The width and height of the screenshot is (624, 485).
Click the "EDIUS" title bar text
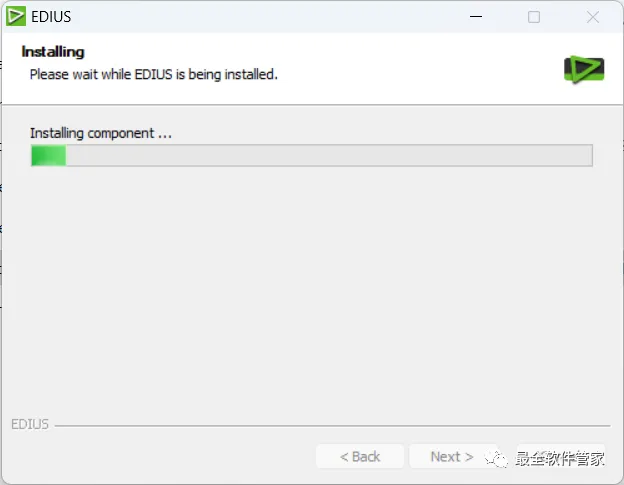51,17
